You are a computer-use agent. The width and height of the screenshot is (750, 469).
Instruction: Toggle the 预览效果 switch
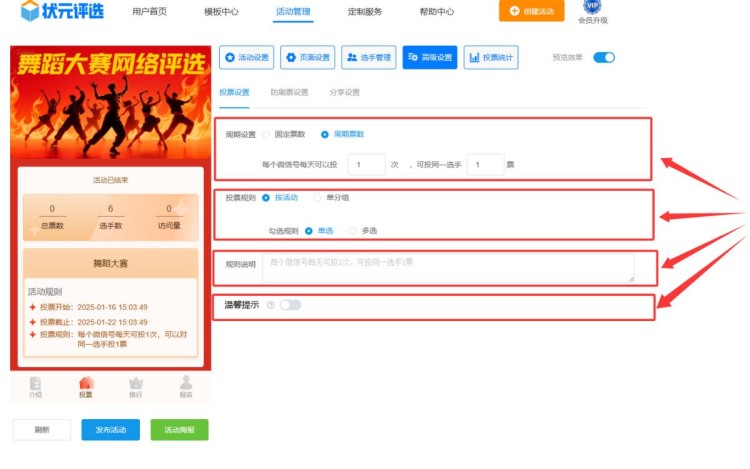(603, 58)
